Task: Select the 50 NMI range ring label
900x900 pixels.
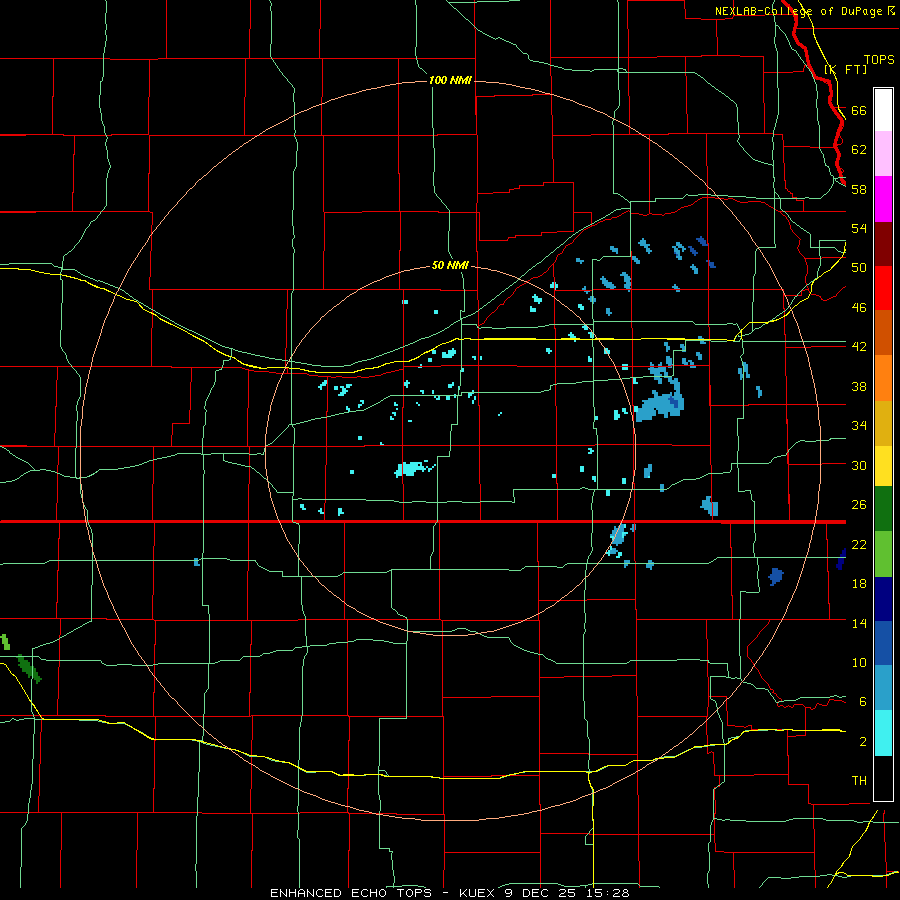Action: click(450, 265)
